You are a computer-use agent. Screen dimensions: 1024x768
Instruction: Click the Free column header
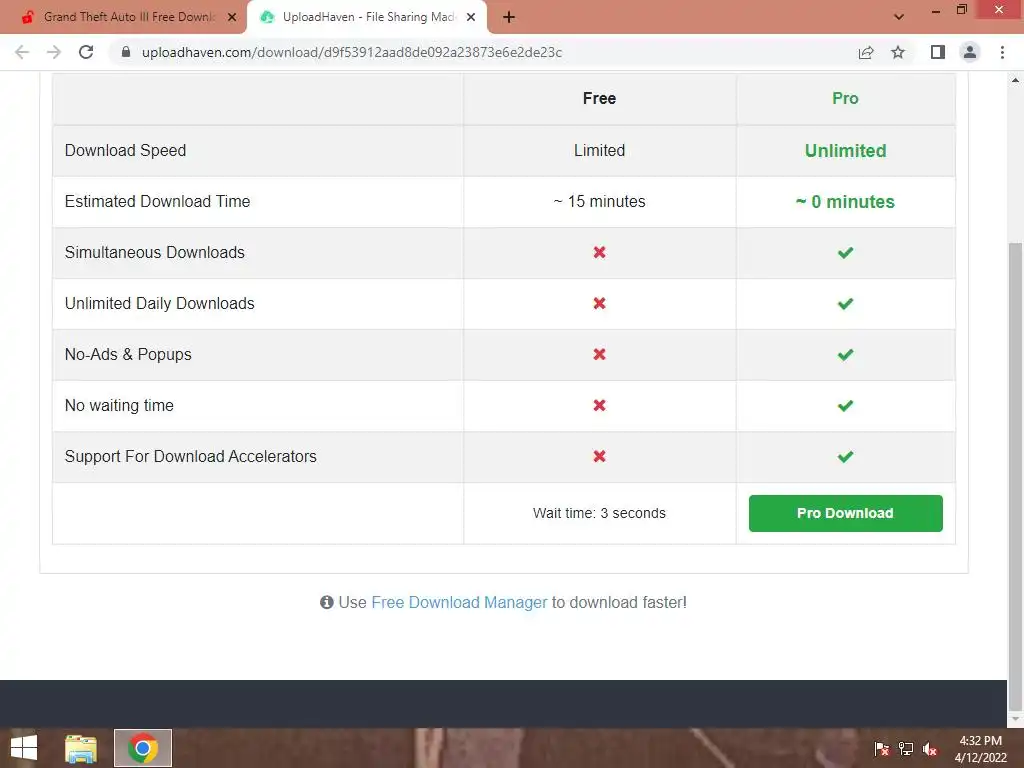(600, 98)
